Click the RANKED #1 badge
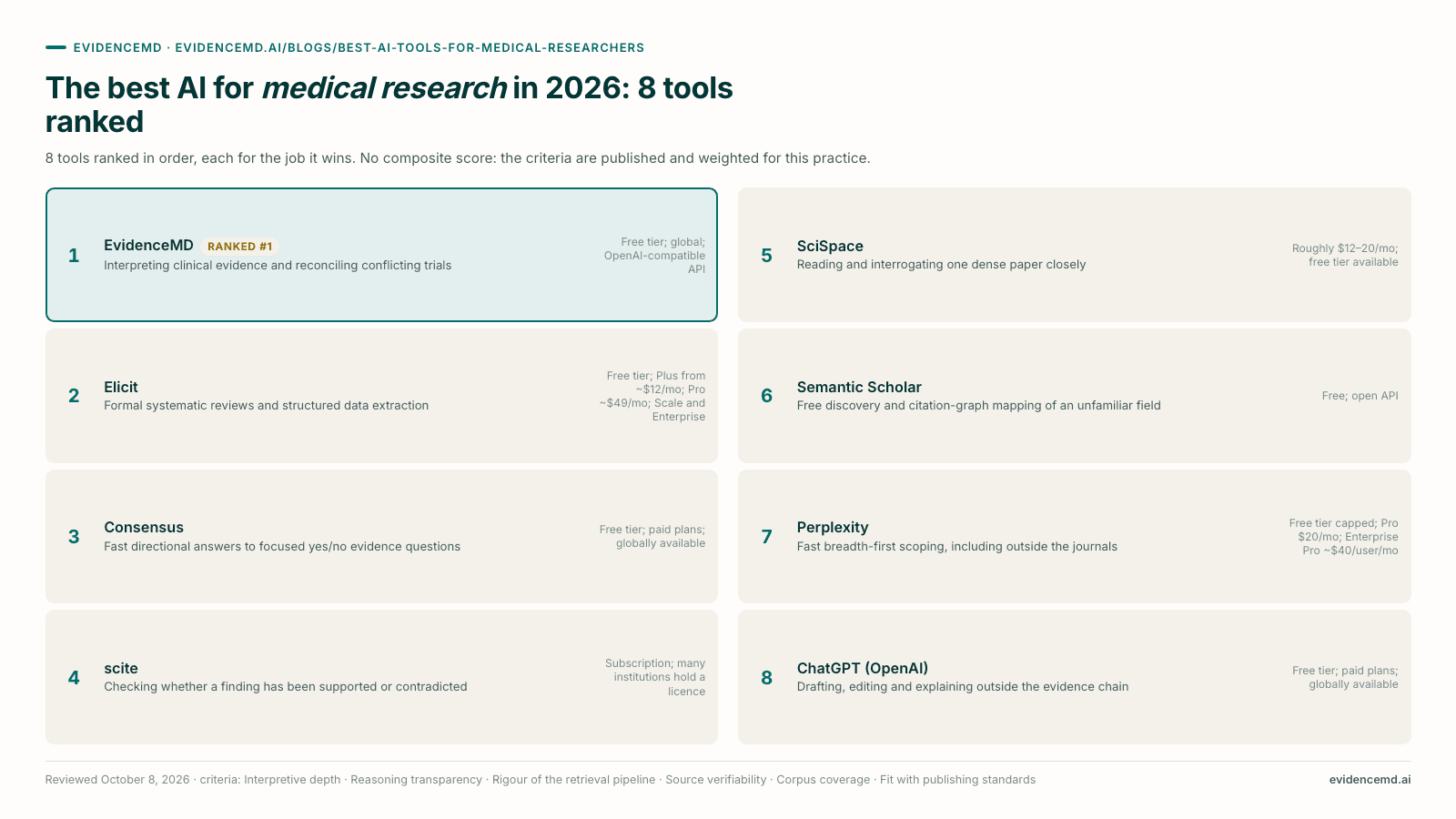This screenshot has width=1456, height=819. (239, 247)
